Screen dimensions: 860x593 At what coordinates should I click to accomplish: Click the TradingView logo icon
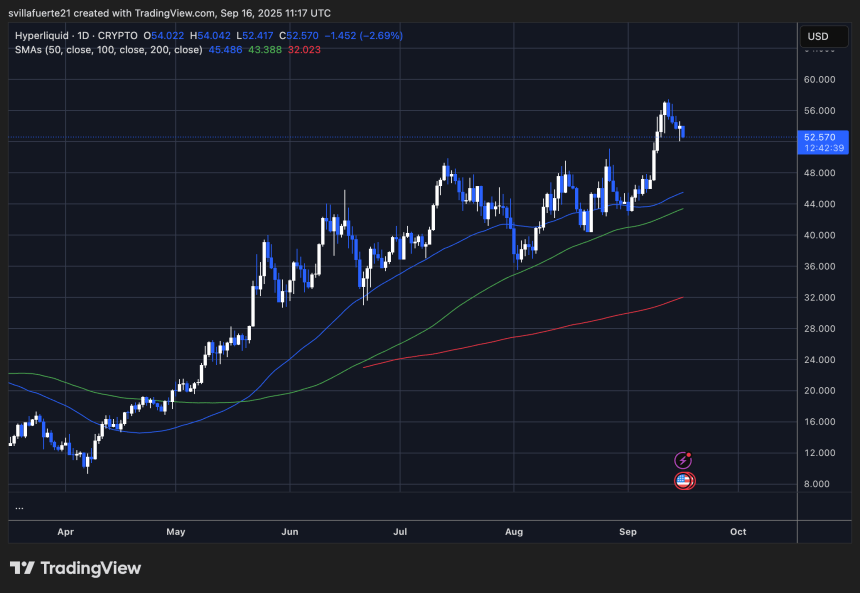click(x=22, y=568)
